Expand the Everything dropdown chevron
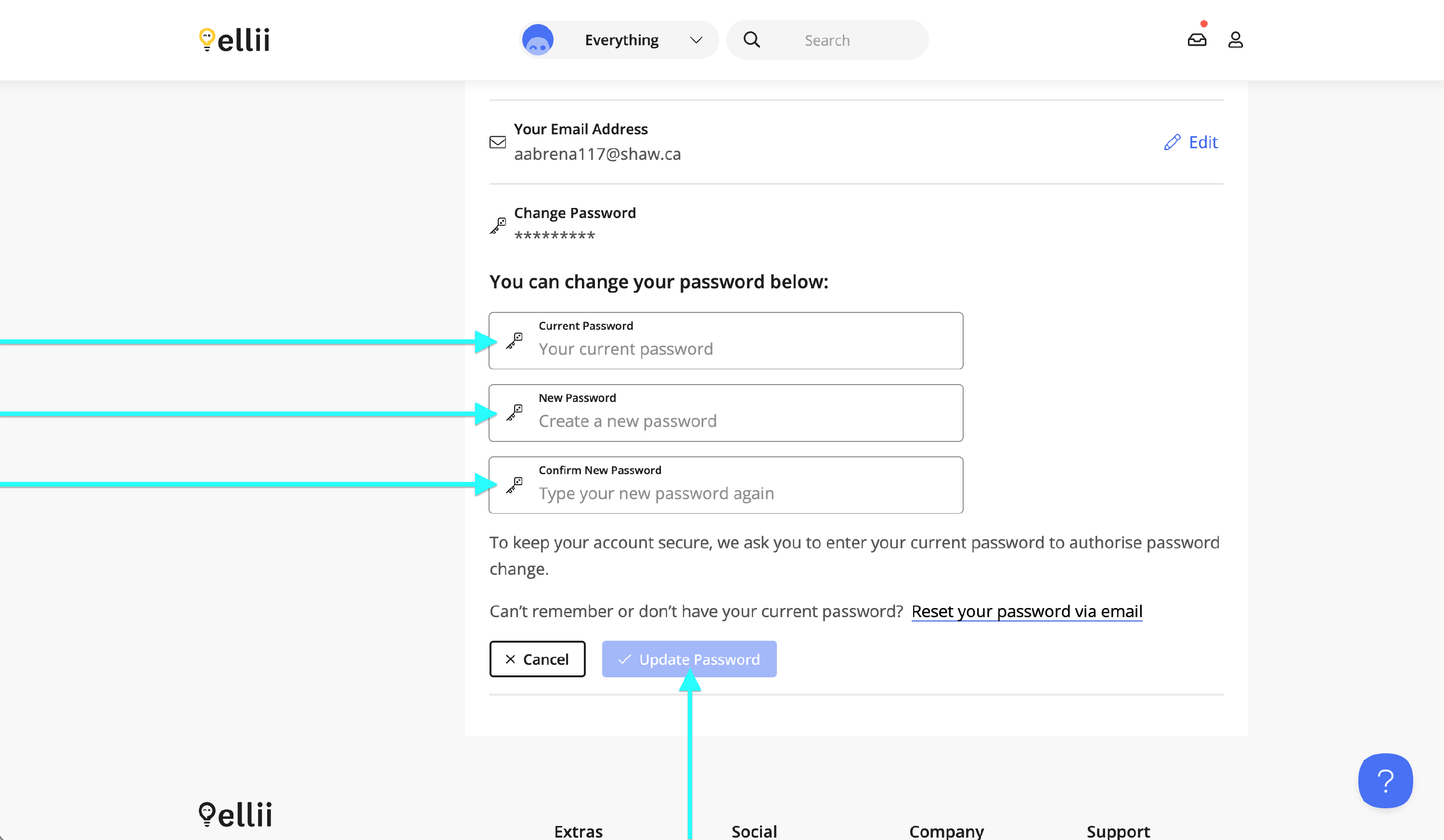1444x840 pixels. 696,40
